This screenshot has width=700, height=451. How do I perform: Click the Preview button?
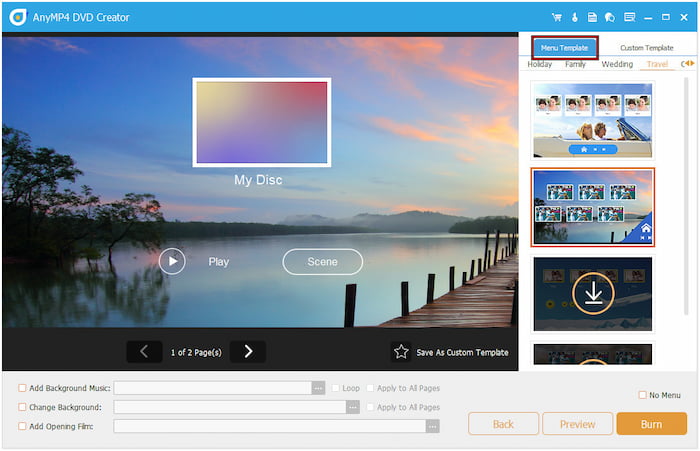click(x=577, y=424)
